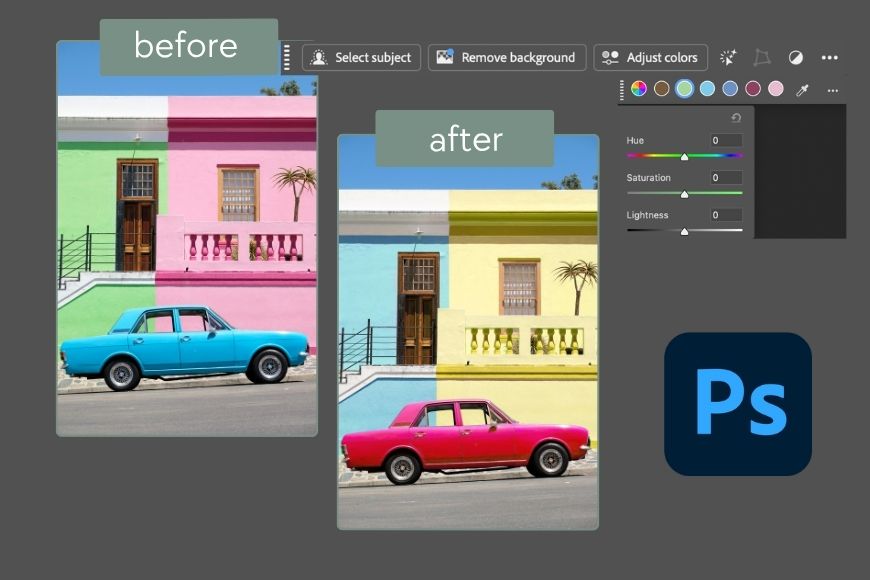The height and width of the screenshot is (580, 870).
Task: Select the medium blue color swatch
Action: pos(730,89)
